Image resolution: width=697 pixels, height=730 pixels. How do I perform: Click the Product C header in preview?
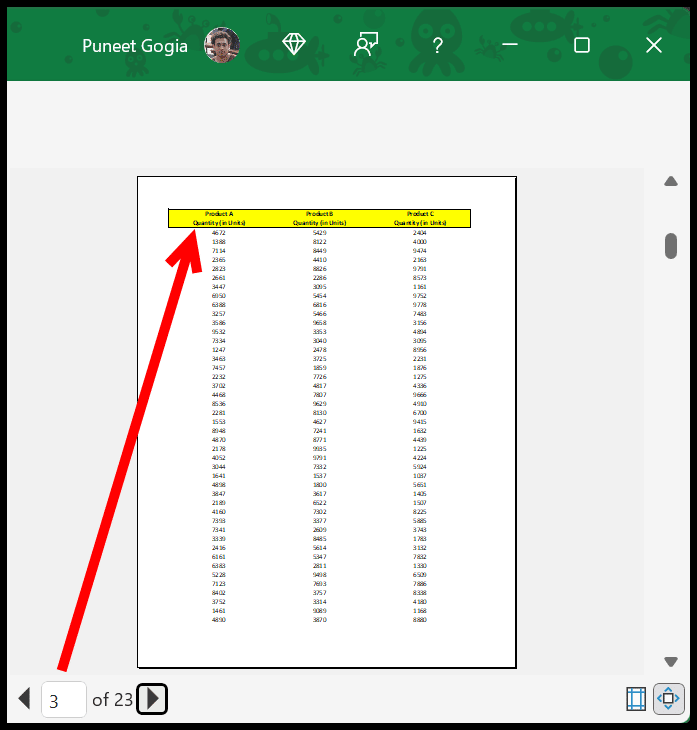(419, 214)
